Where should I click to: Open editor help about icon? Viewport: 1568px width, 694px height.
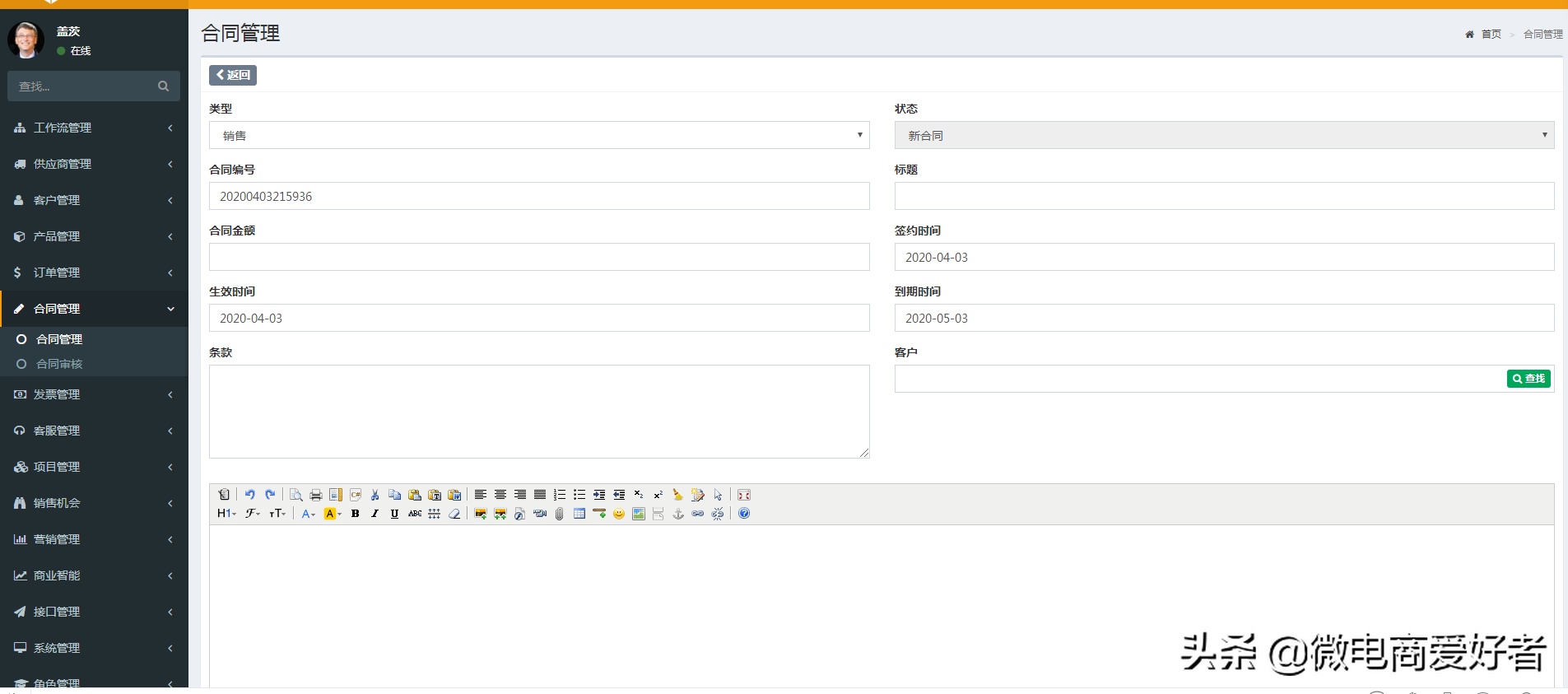[x=744, y=514]
